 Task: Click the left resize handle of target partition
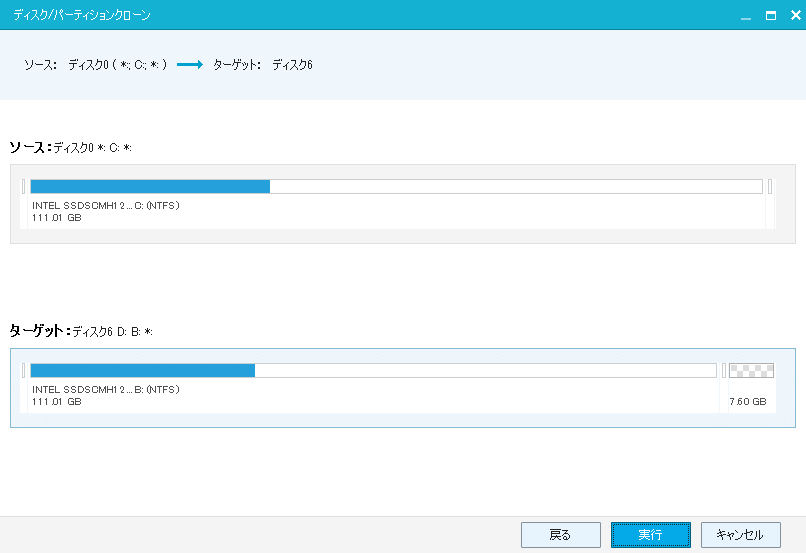(23, 371)
